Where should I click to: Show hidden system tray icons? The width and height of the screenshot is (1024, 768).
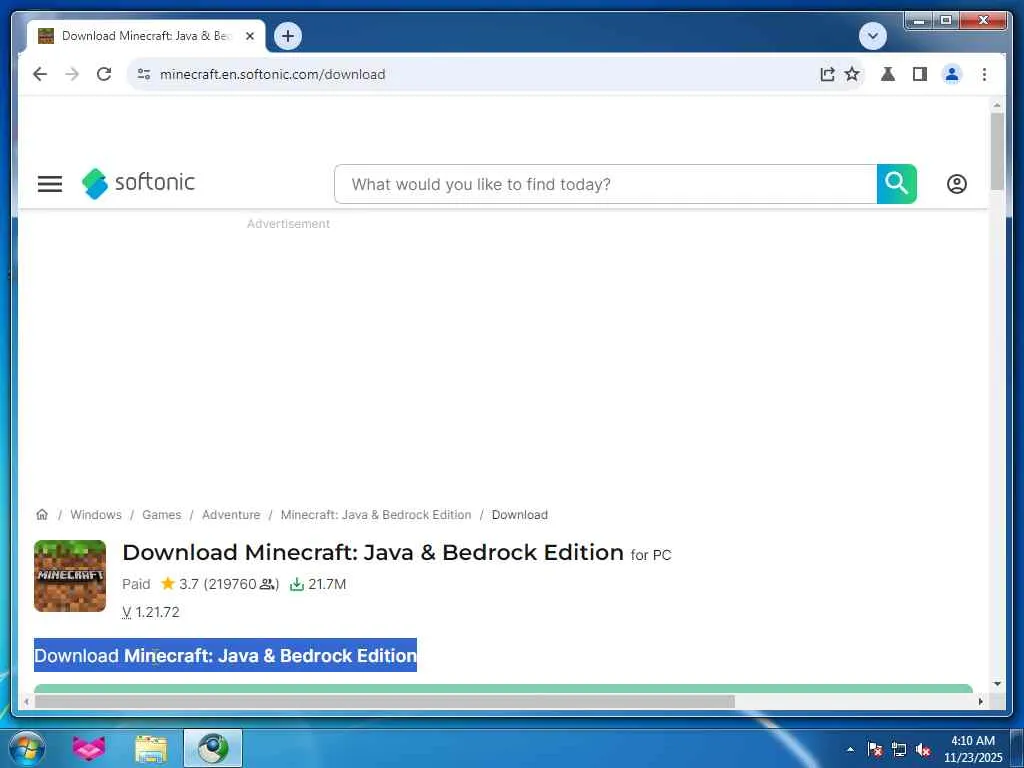(x=850, y=749)
